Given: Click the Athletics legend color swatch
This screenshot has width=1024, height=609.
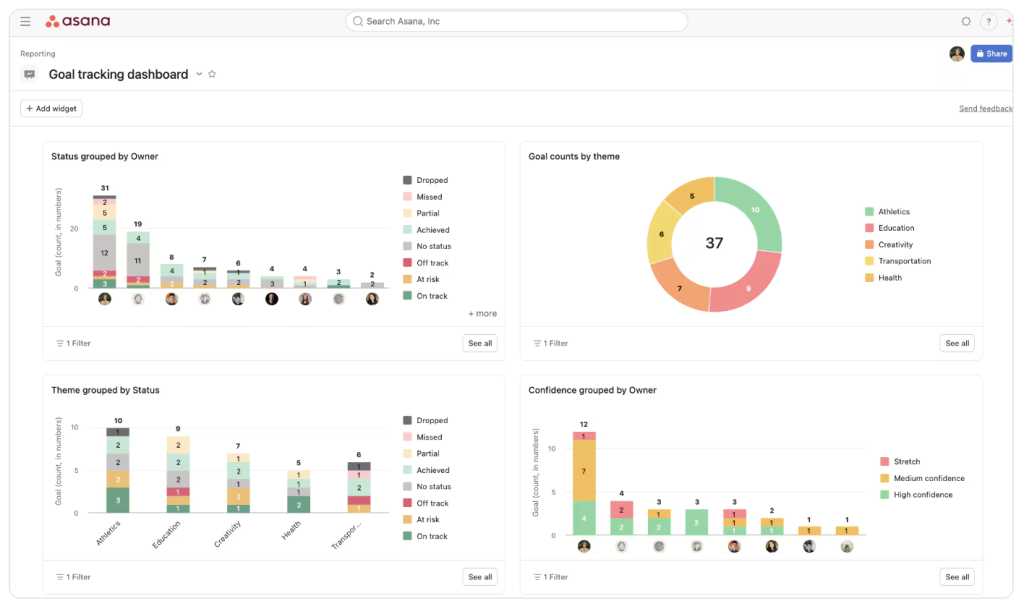Looking at the screenshot, I should pyautogui.click(x=869, y=212).
